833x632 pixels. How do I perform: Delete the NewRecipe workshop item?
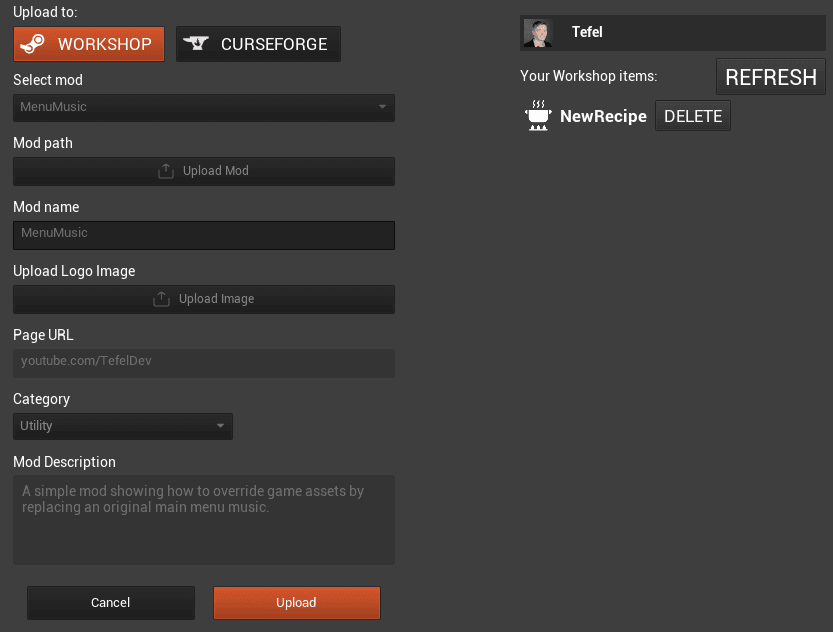693,116
